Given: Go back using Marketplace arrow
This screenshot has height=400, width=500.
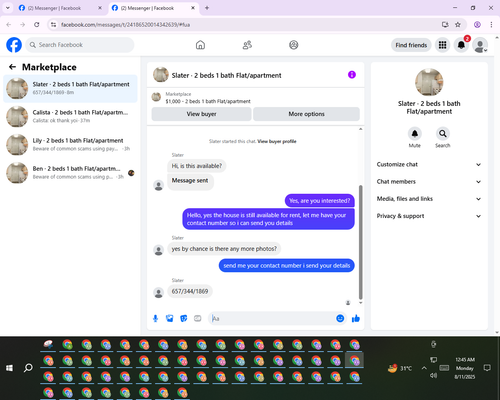Looking at the screenshot, I should tap(12, 67).
